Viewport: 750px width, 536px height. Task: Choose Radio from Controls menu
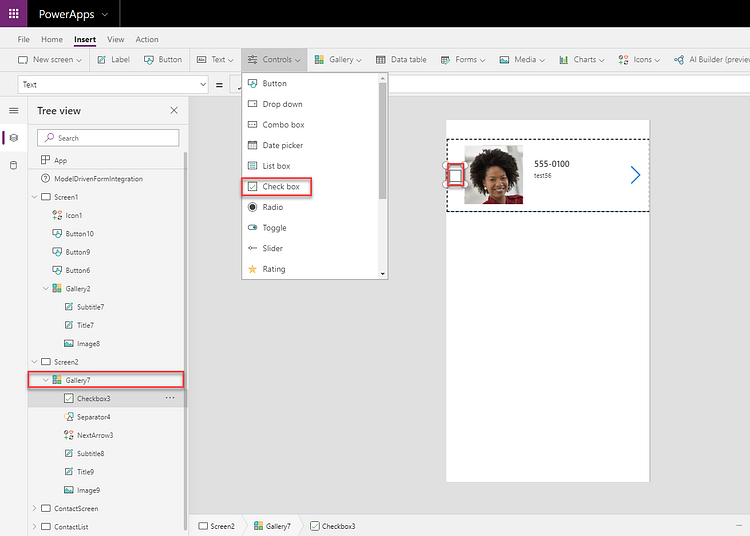(x=310, y=207)
